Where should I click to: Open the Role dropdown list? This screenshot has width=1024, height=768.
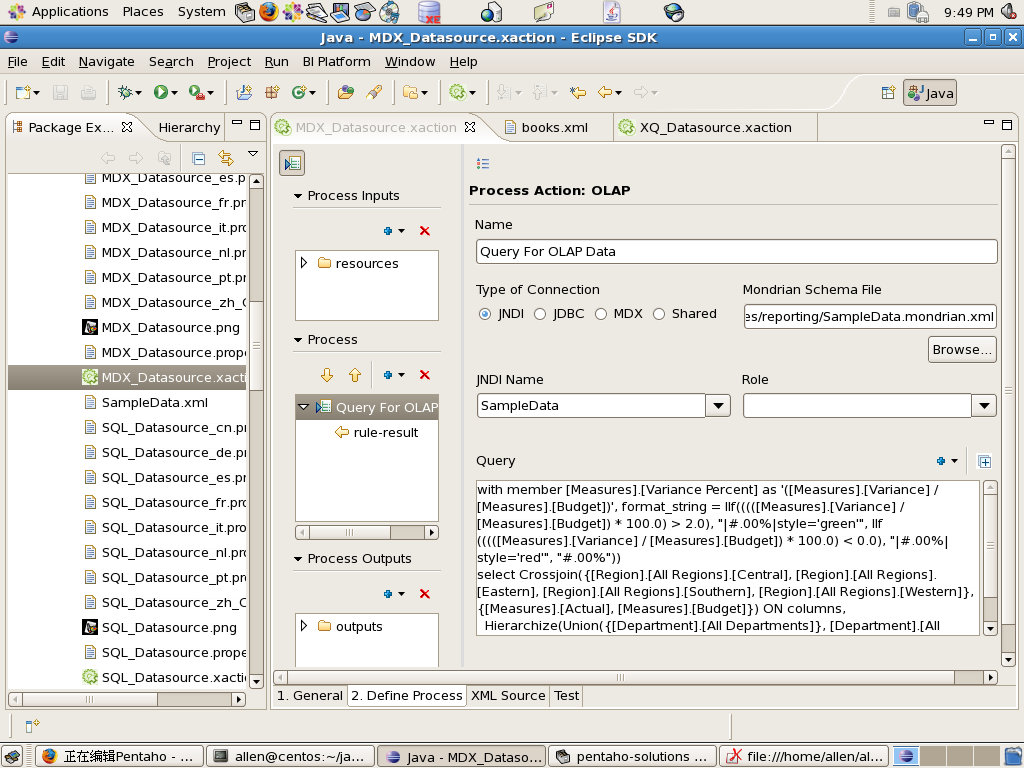coord(984,406)
